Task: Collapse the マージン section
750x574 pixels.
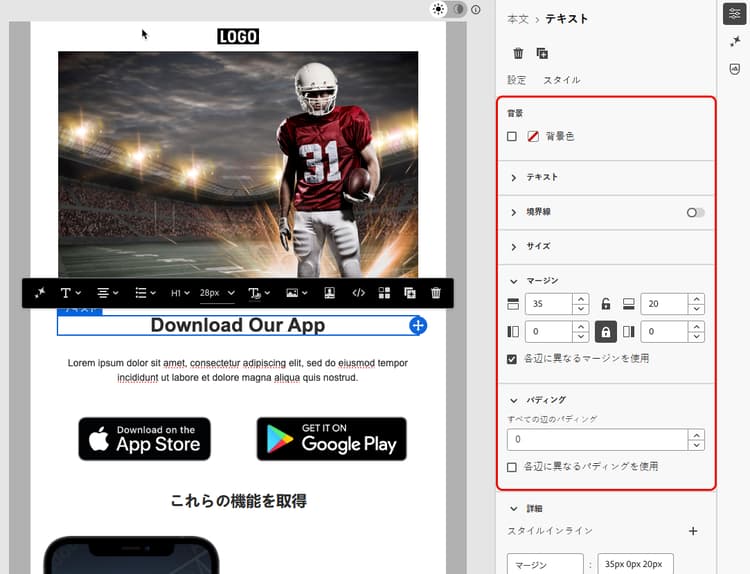Action: pyautogui.click(x=514, y=281)
